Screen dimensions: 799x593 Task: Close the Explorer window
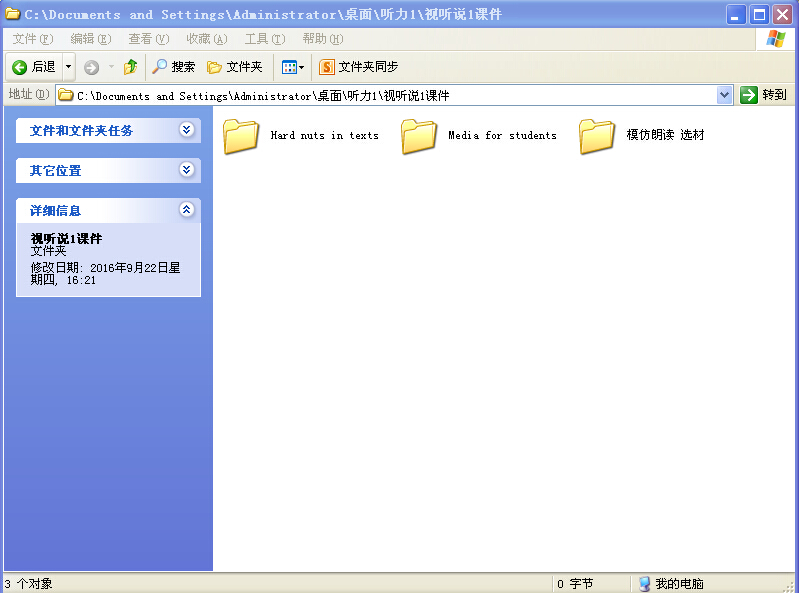(782, 15)
